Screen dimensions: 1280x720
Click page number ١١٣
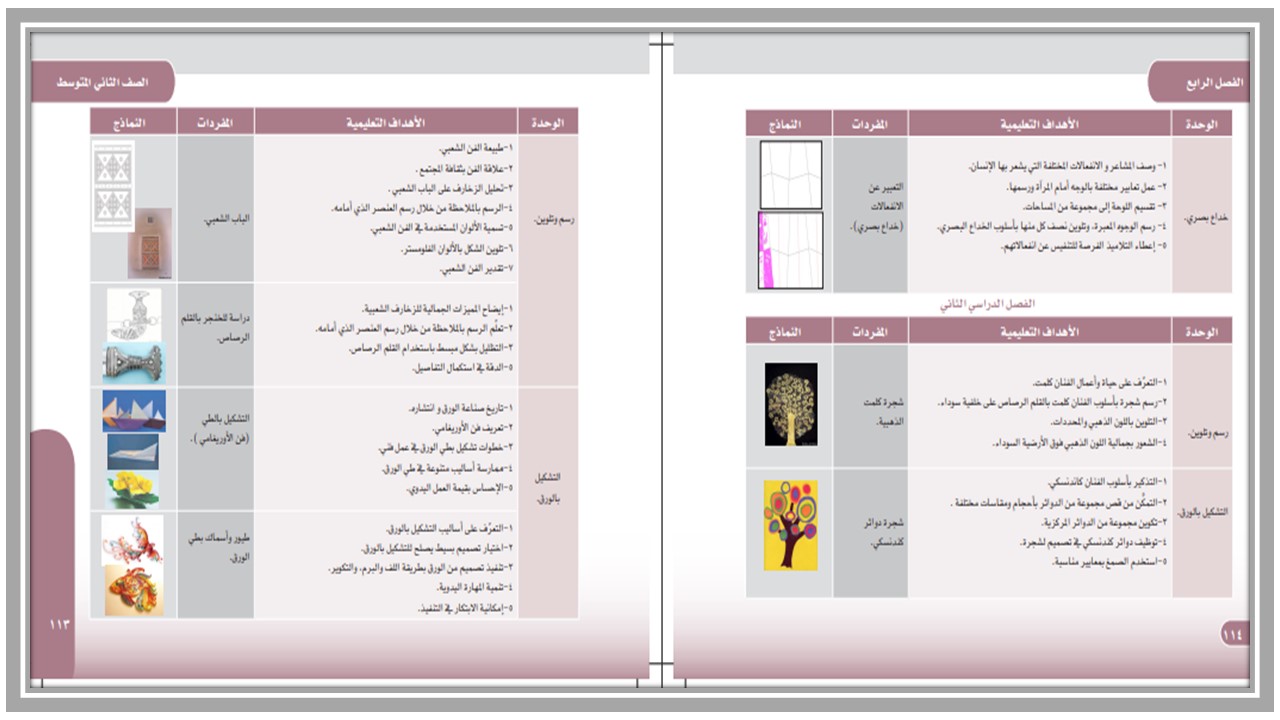[x=60, y=624]
